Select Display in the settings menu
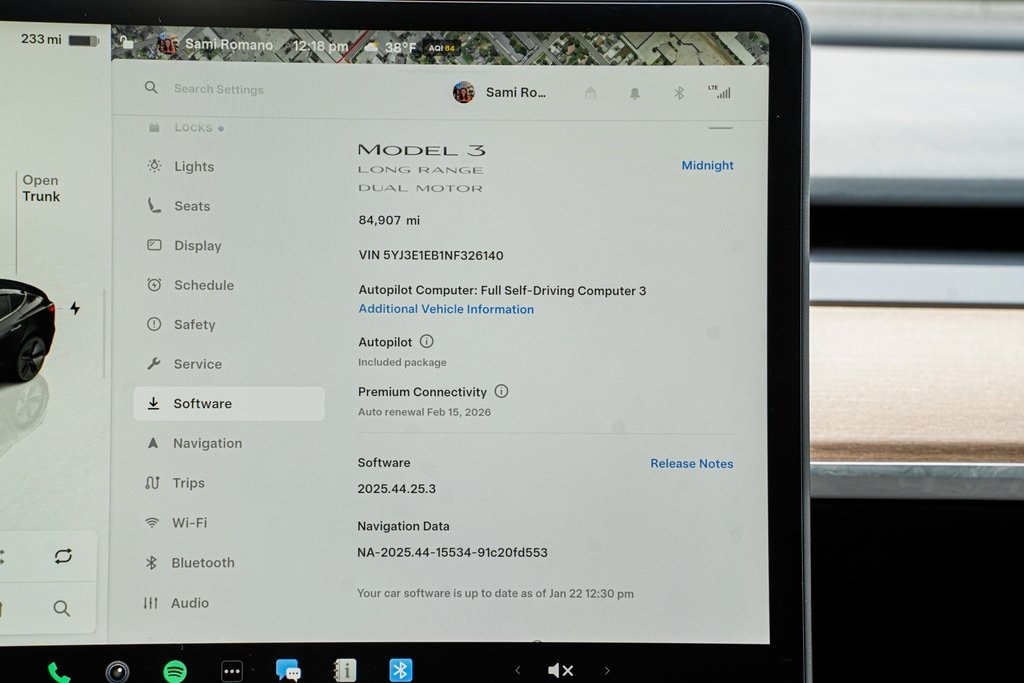 pyautogui.click(x=197, y=246)
